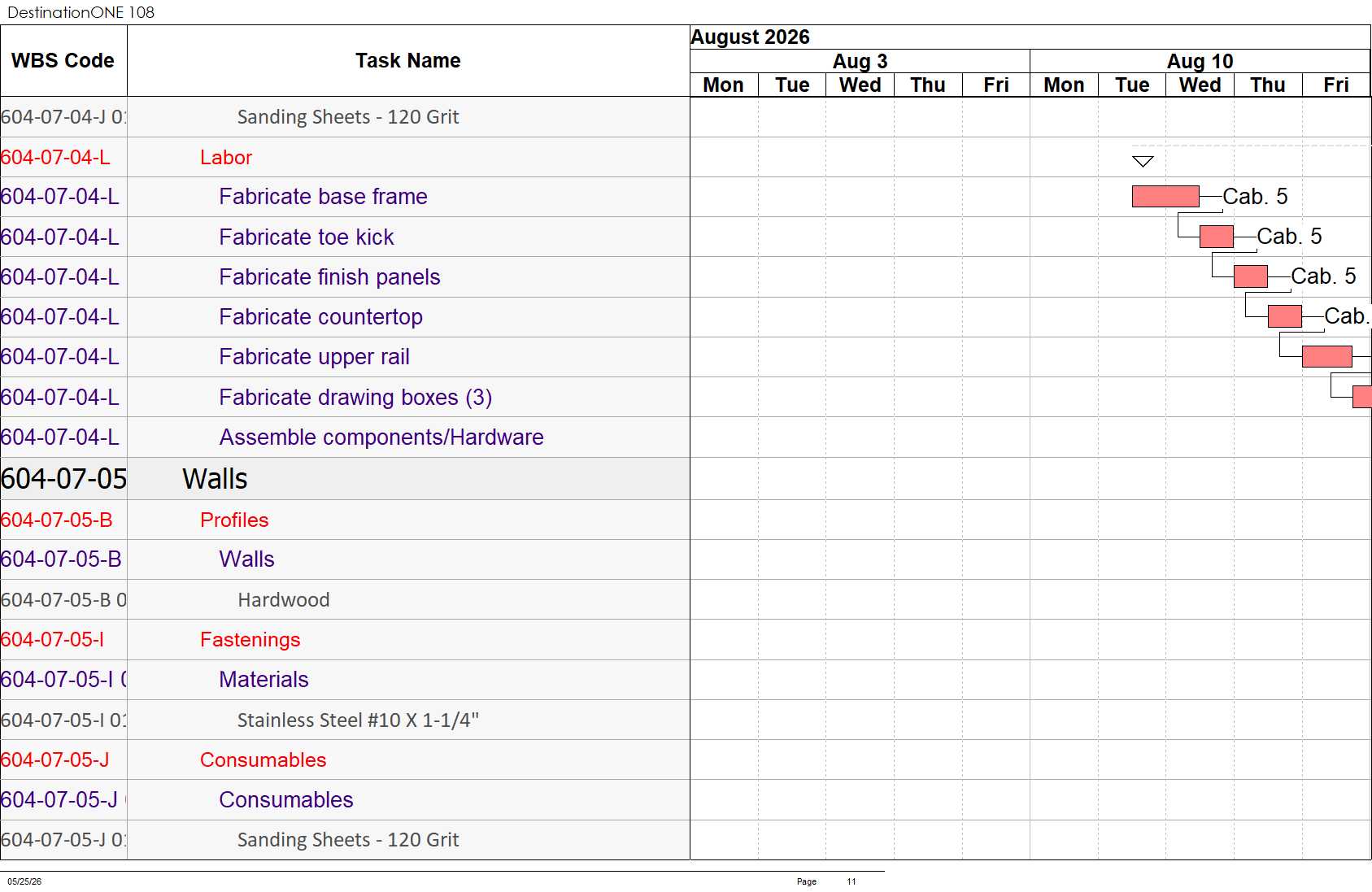Click WBS code 604-07-05-I in red
This screenshot has height=892, width=1372.
(52, 640)
